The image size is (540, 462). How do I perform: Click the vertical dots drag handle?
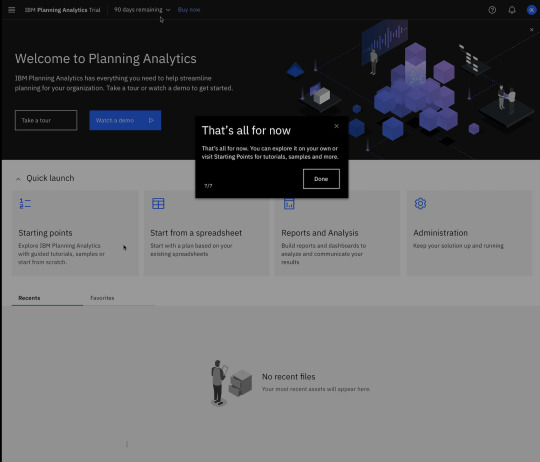click(x=127, y=444)
